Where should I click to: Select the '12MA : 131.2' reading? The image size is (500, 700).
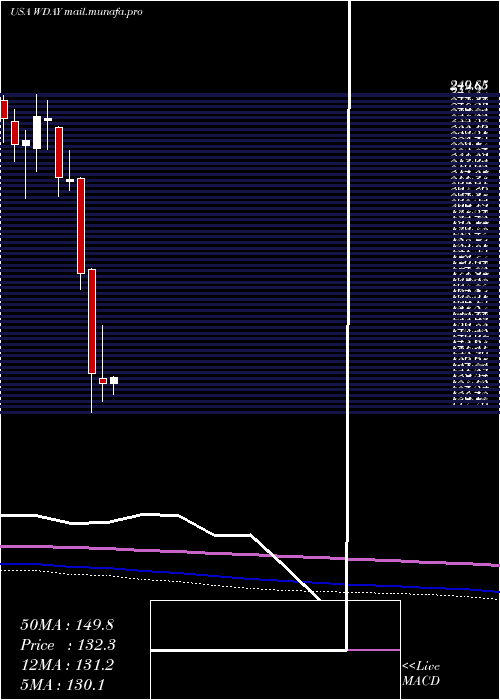67,665
